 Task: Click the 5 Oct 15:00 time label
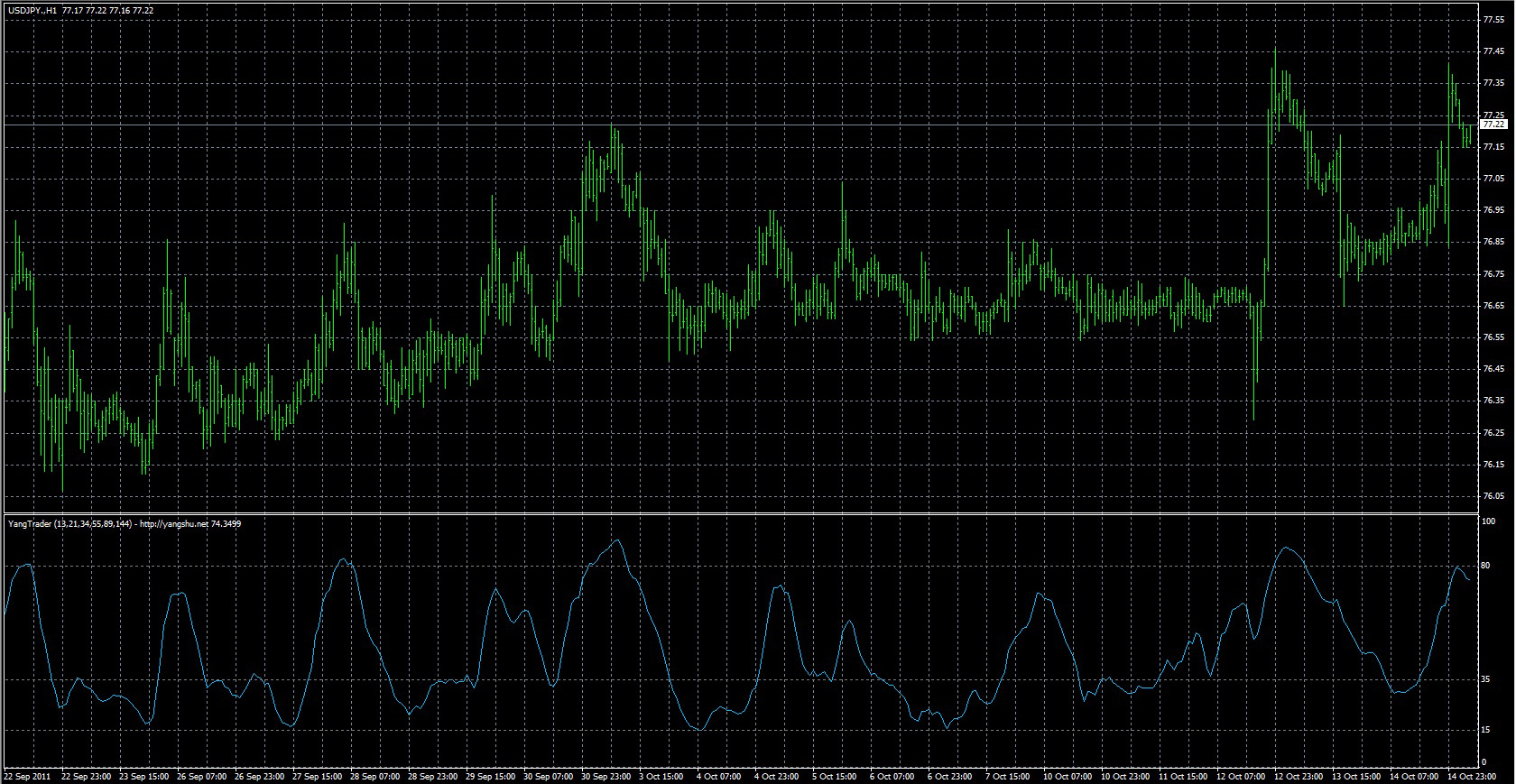[x=835, y=776]
